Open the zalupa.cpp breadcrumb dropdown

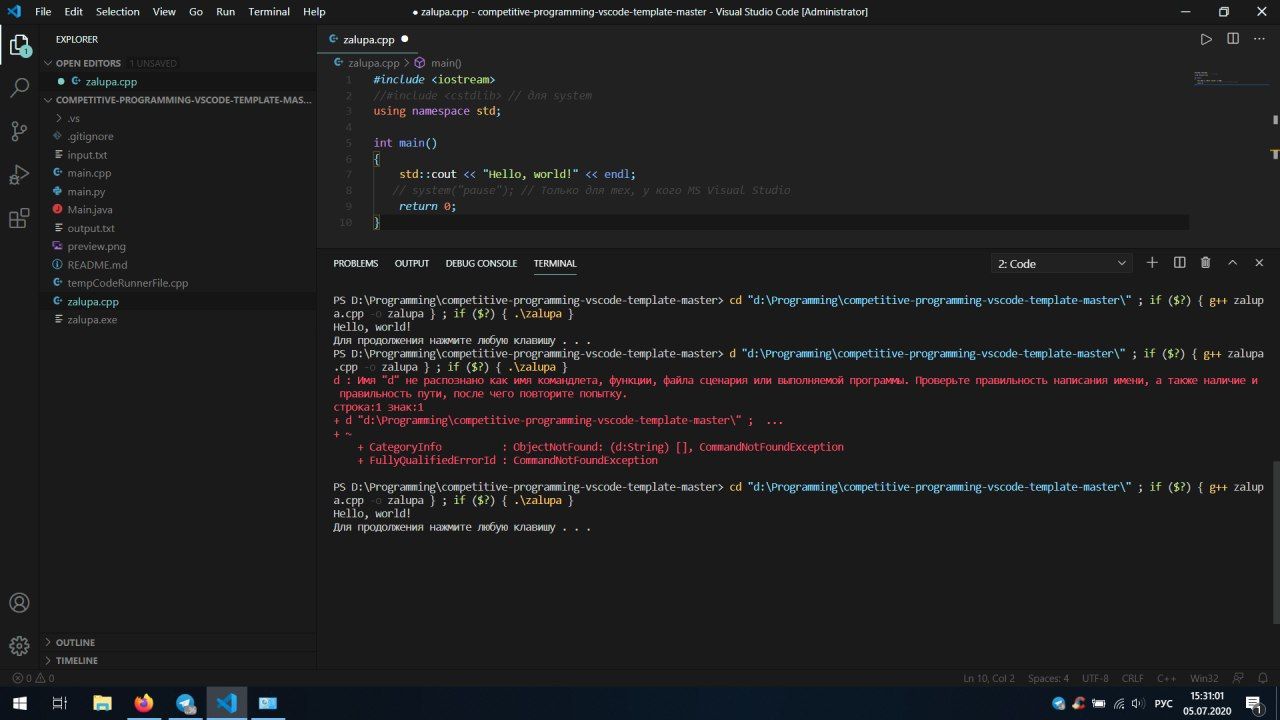coord(366,62)
